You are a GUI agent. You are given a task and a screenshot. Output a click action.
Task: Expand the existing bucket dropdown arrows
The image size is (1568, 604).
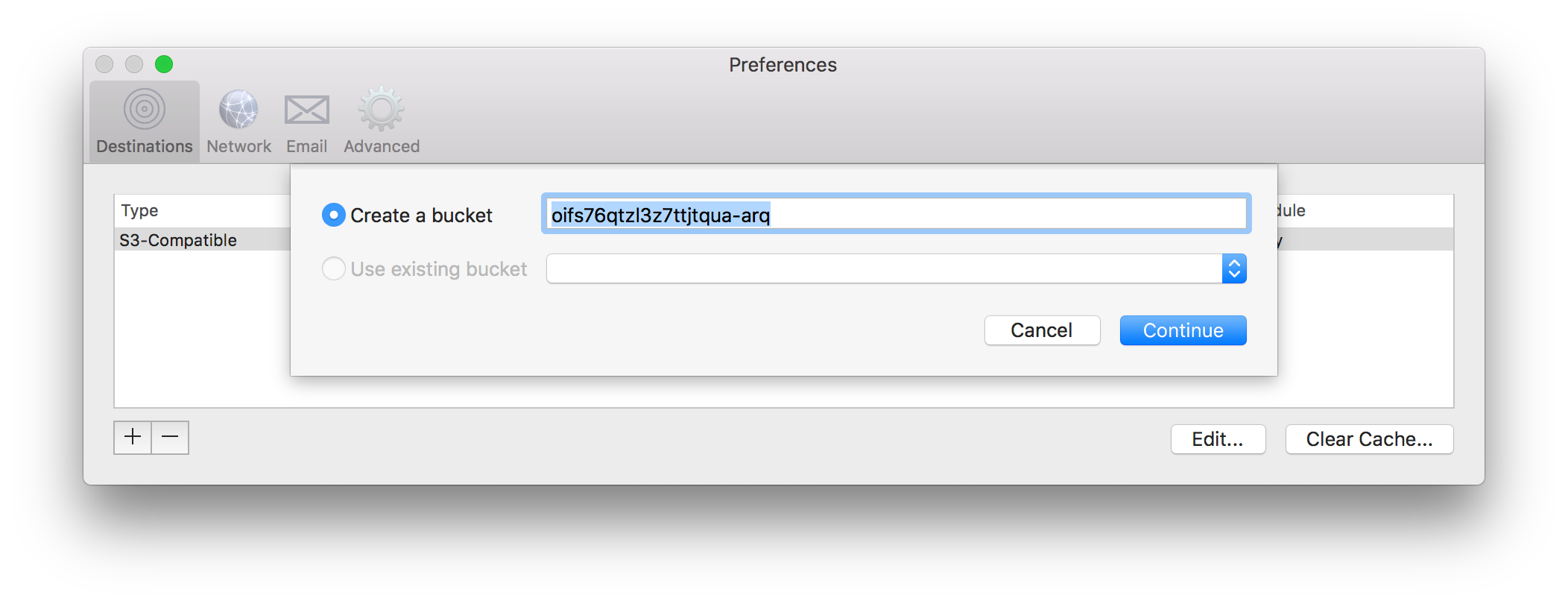(1234, 268)
